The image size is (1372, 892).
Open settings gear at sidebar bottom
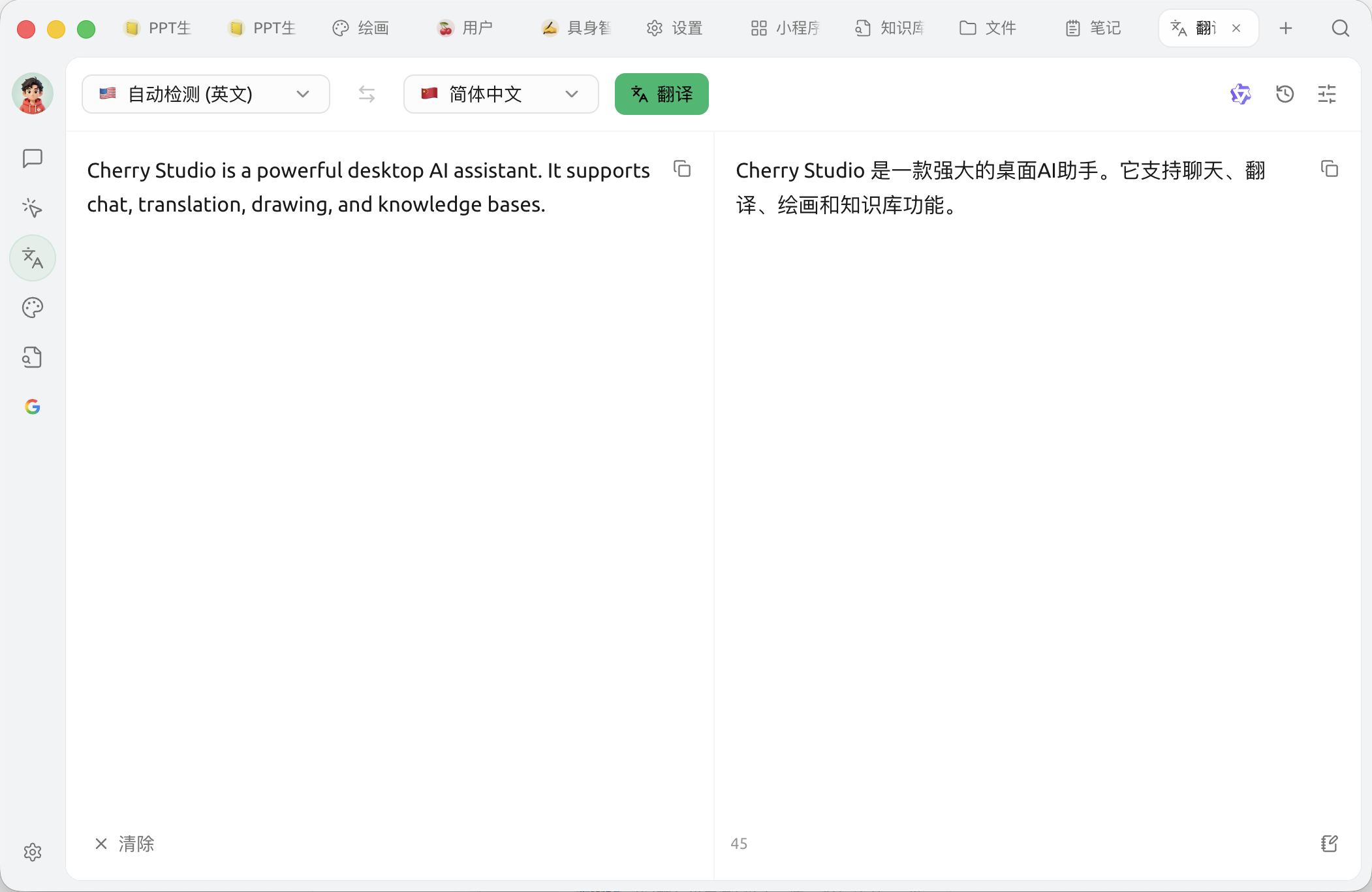[x=32, y=852]
